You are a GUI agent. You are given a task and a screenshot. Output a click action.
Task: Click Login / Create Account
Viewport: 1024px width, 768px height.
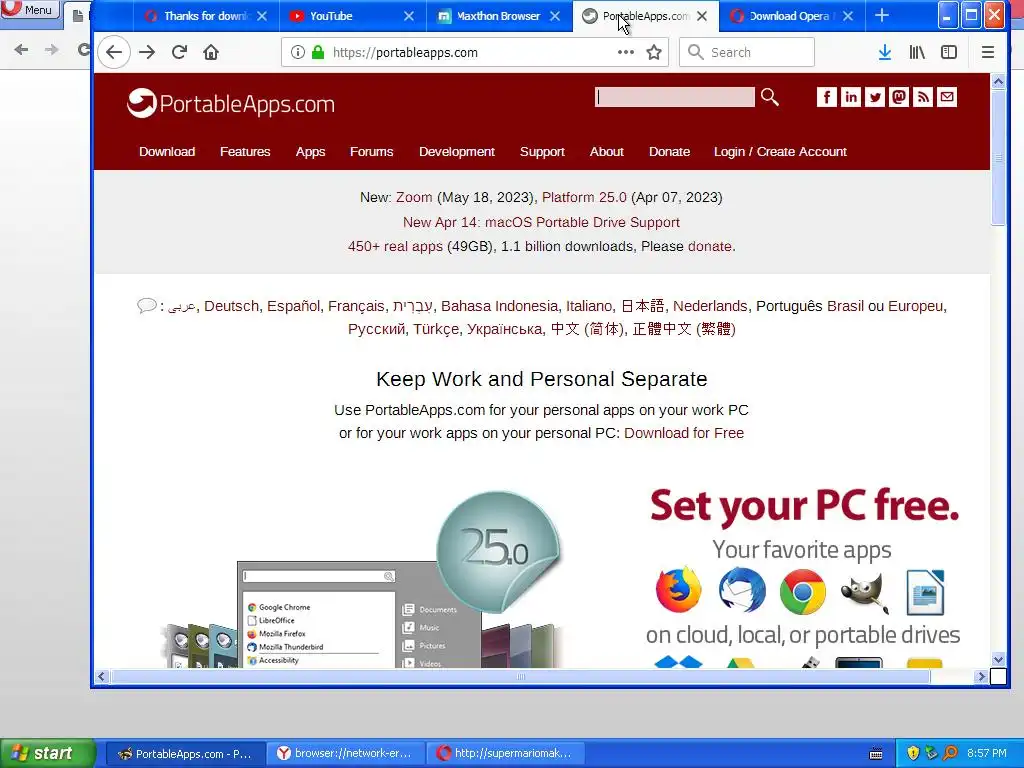click(780, 152)
